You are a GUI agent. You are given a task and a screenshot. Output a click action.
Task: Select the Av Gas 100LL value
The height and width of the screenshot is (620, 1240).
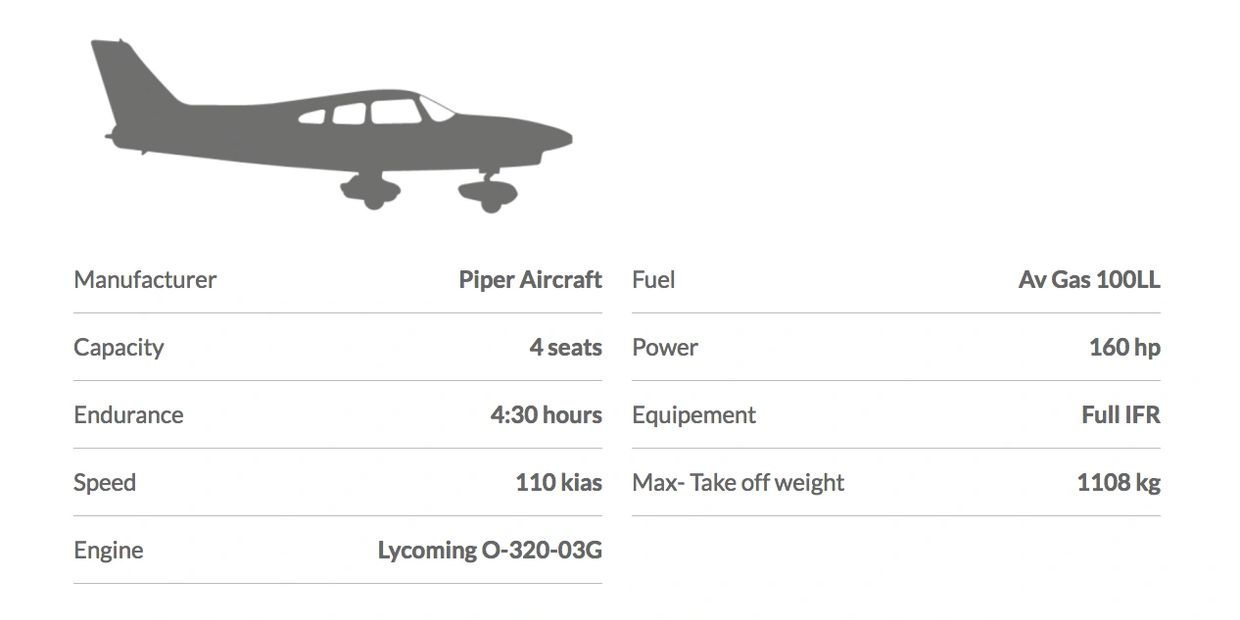tap(1089, 280)
